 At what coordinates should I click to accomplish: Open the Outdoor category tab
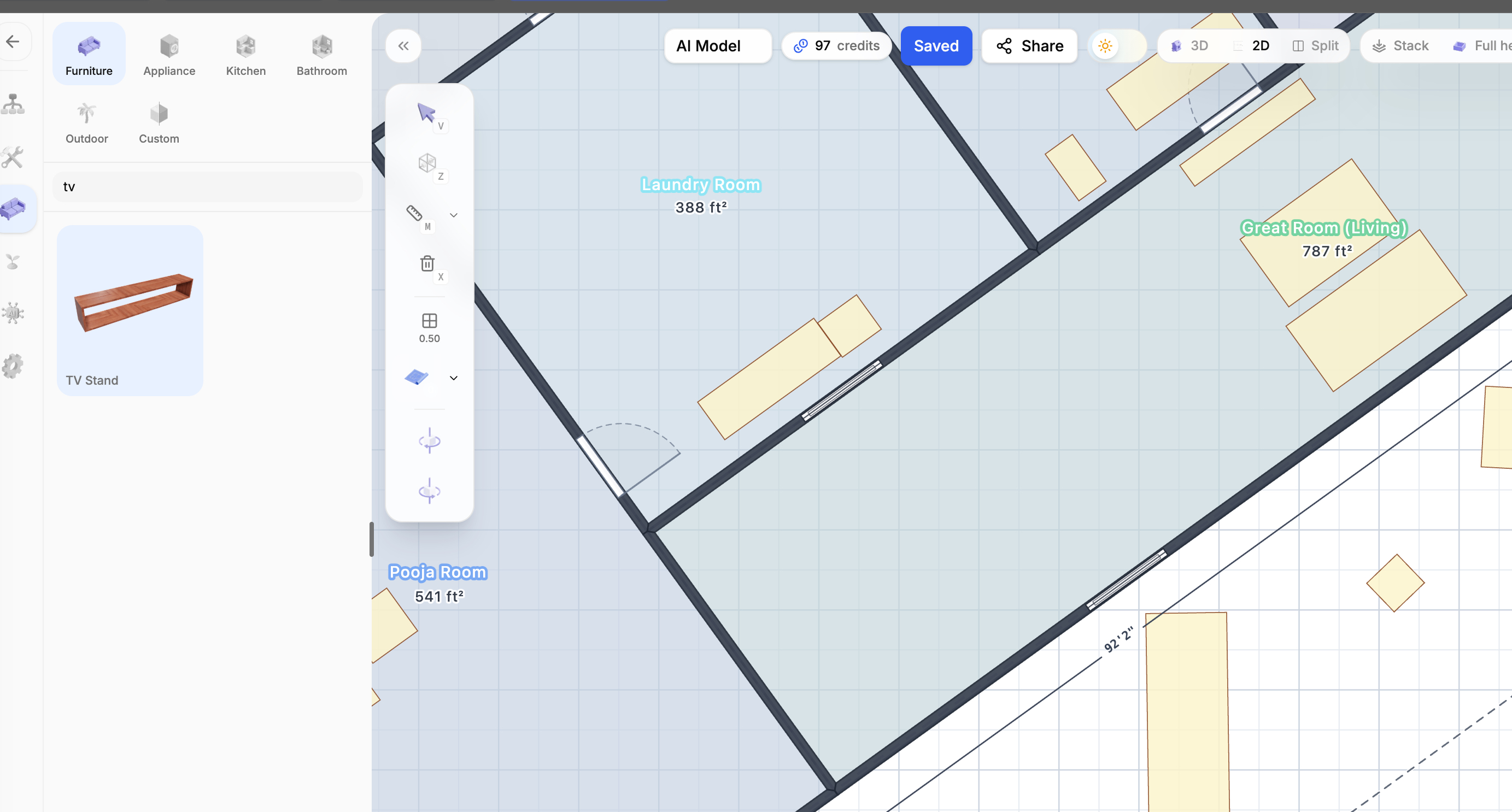[87, 122]
